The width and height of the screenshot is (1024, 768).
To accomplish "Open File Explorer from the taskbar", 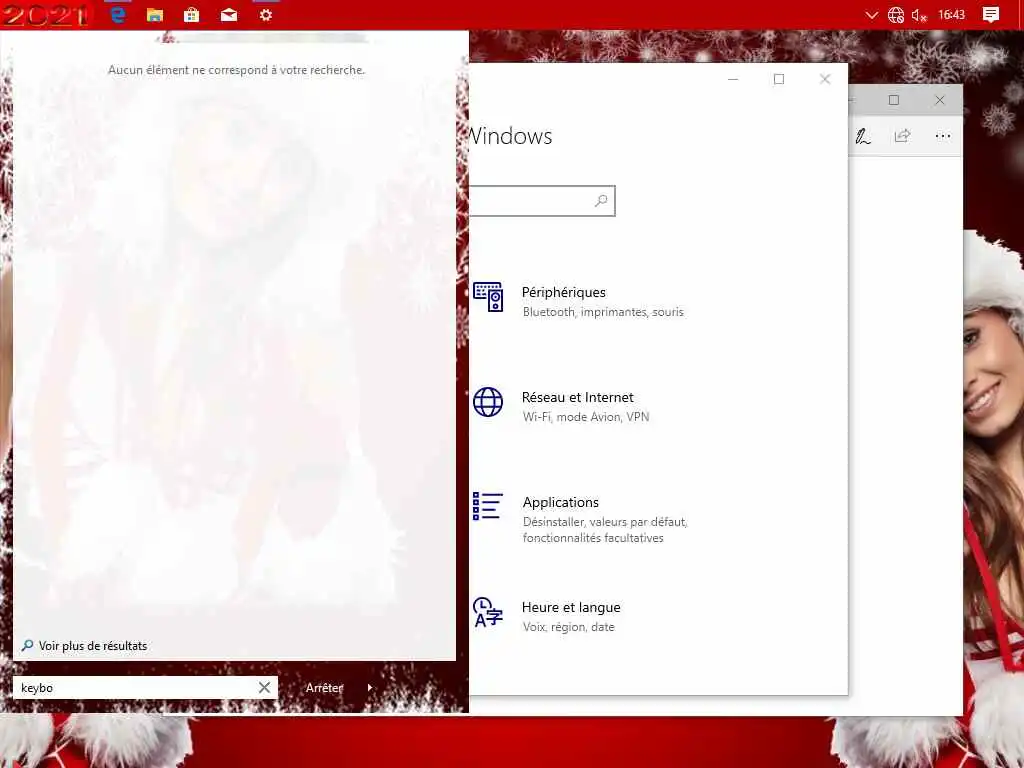I will pyautogui.click(x=155, y=14).
